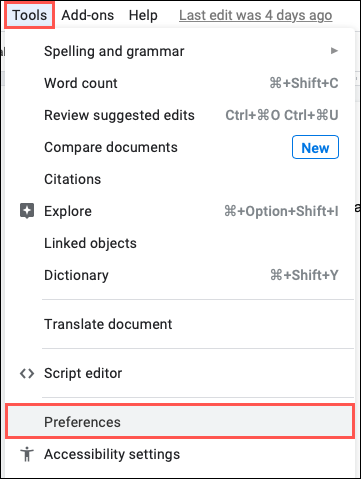
Task: Open Preferences in the Tools menu
Action: pos(180,422)
